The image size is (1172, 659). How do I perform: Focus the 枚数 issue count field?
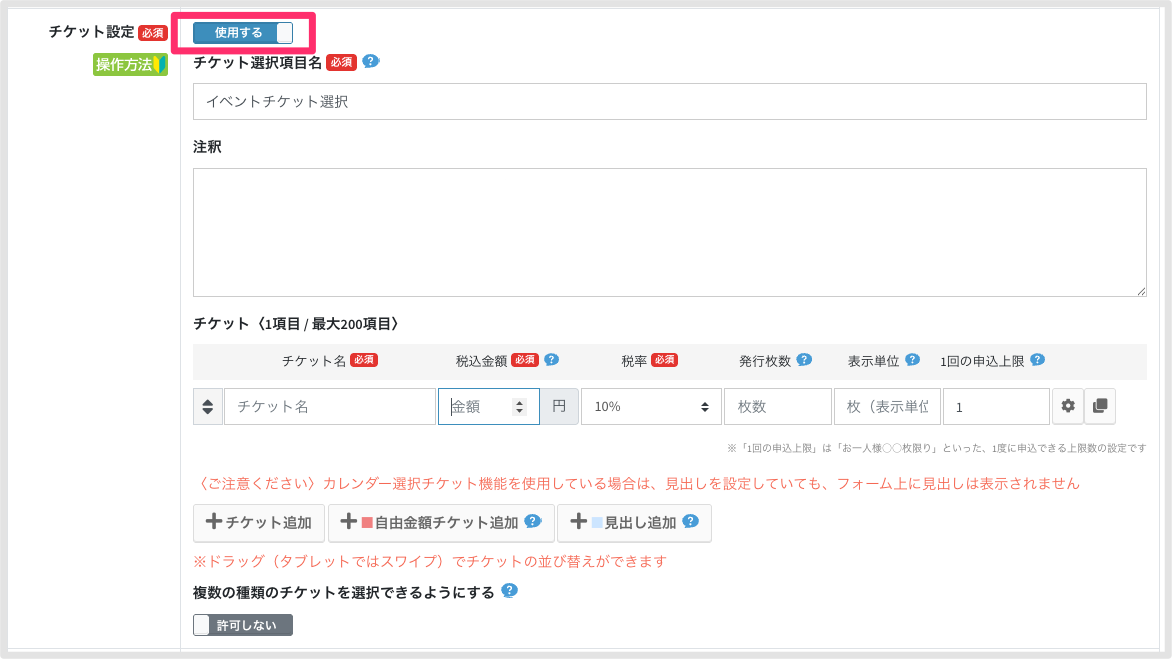(777, 406)
